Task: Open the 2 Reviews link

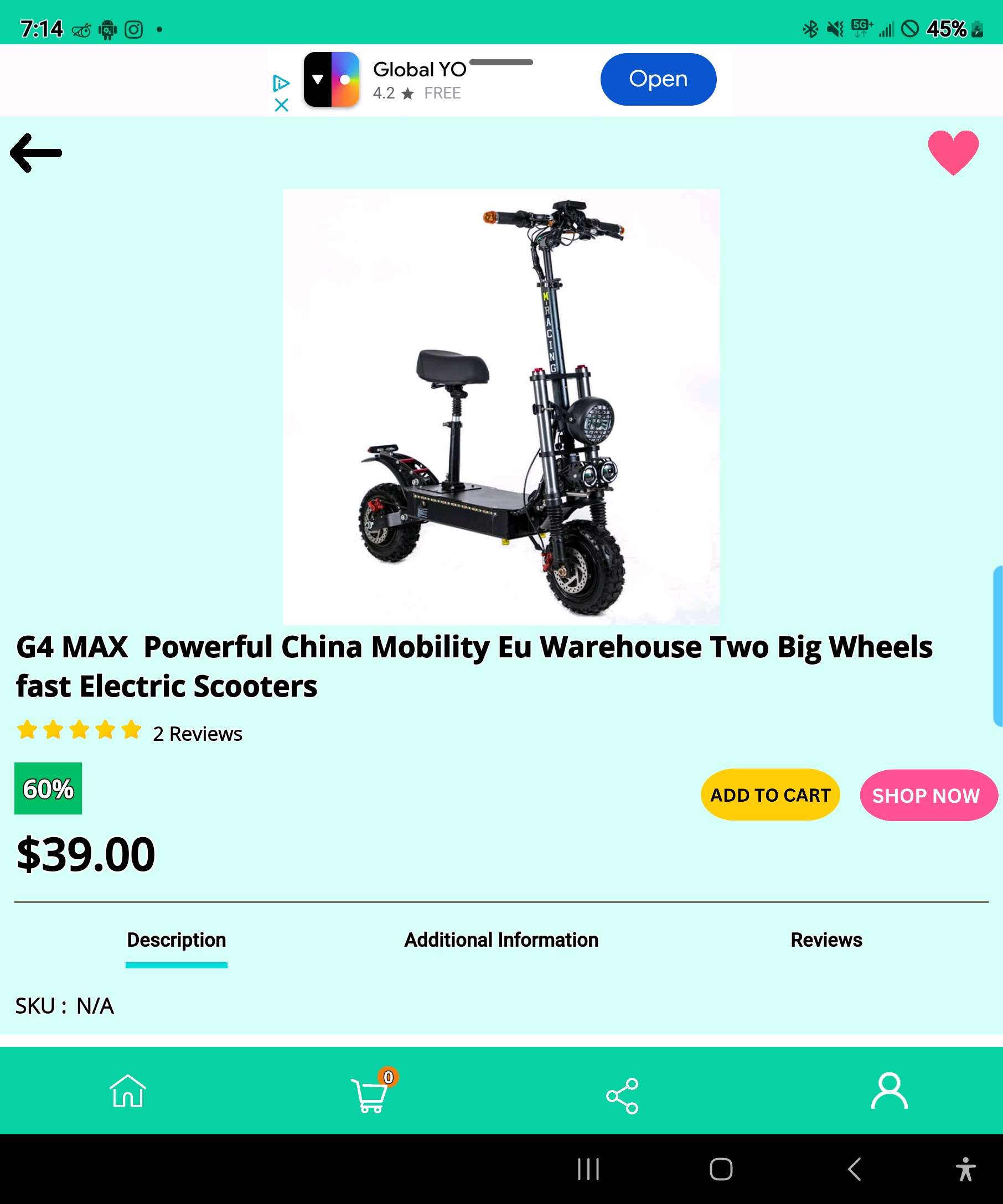Action: pos(198,734)
